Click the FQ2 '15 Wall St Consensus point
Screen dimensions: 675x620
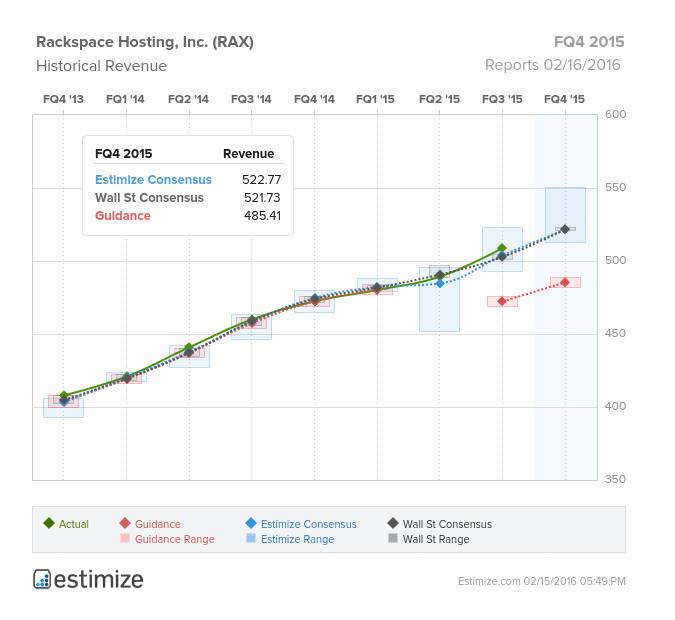pos(440,275)
